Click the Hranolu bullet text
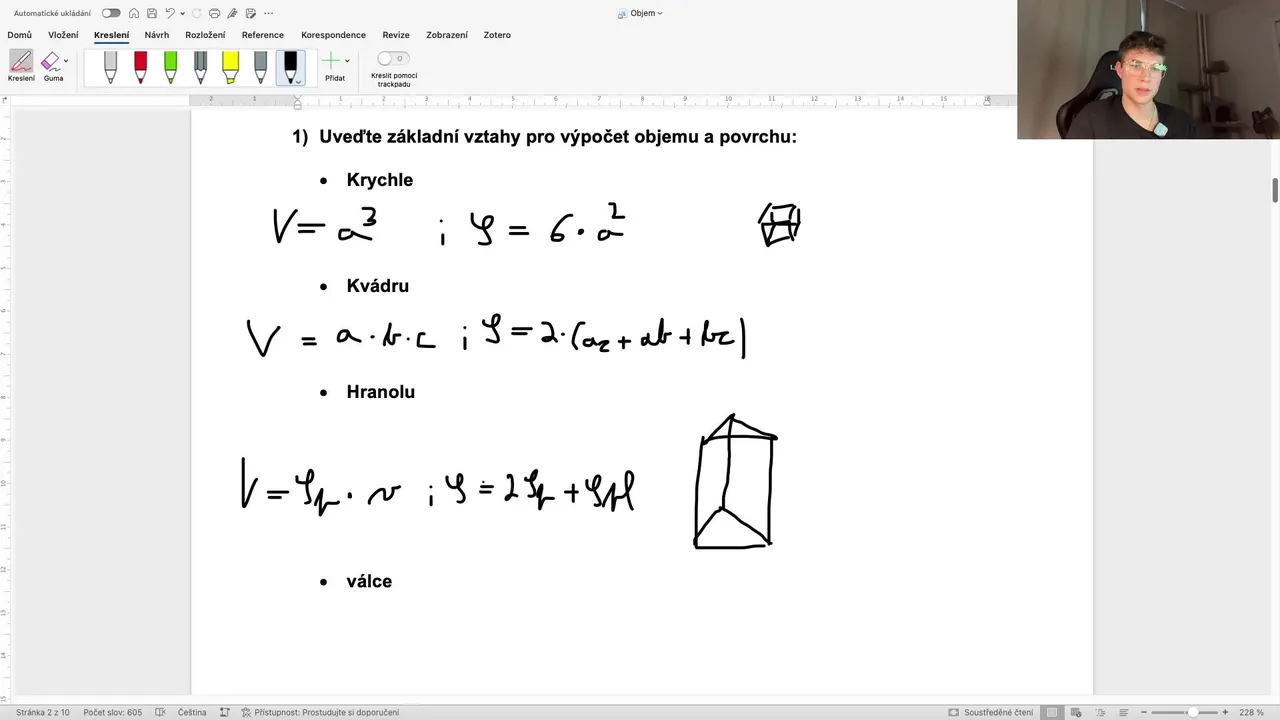Image resolution: width=1280 pixels, height=720 pixels. point(381,392)
